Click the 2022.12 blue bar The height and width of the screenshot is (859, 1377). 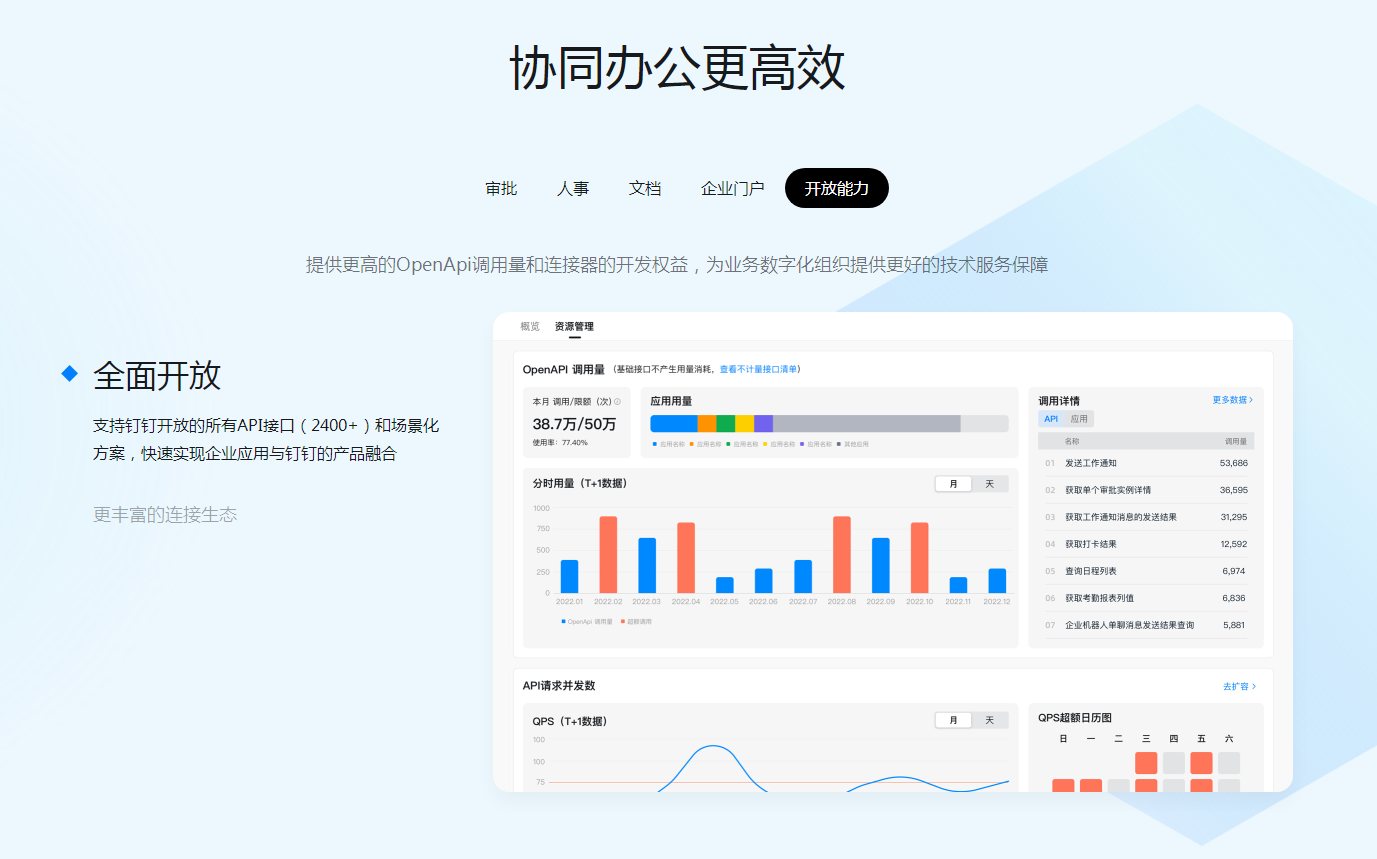[x=997, y=581]
